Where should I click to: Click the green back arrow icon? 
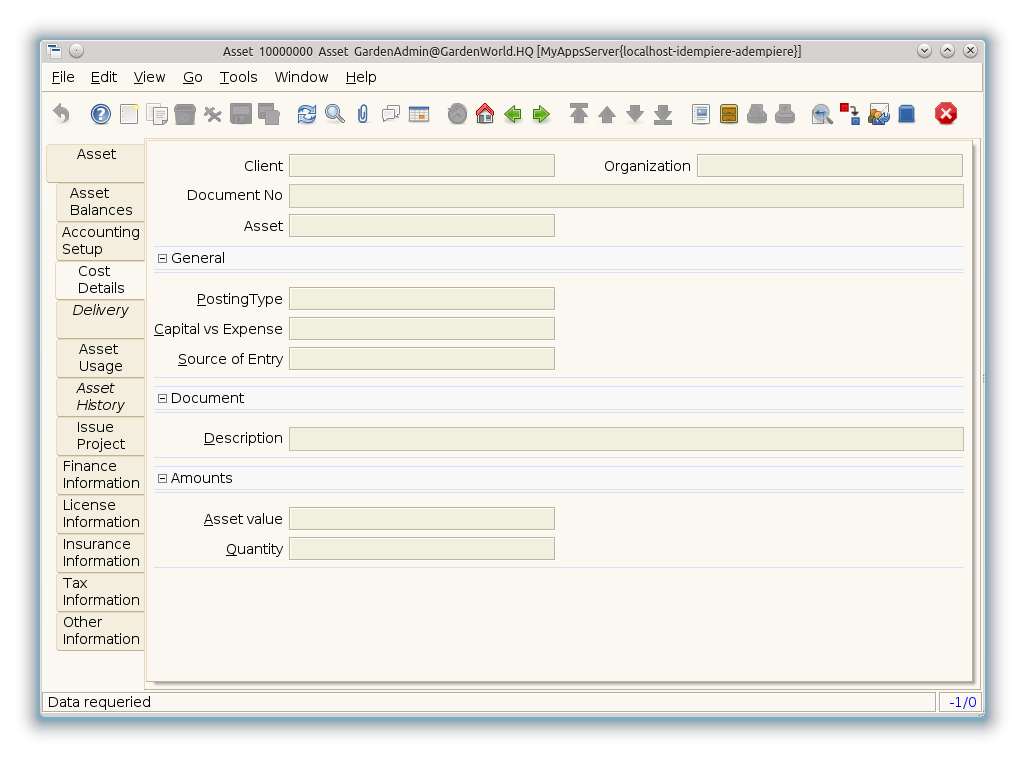[513, 114]
